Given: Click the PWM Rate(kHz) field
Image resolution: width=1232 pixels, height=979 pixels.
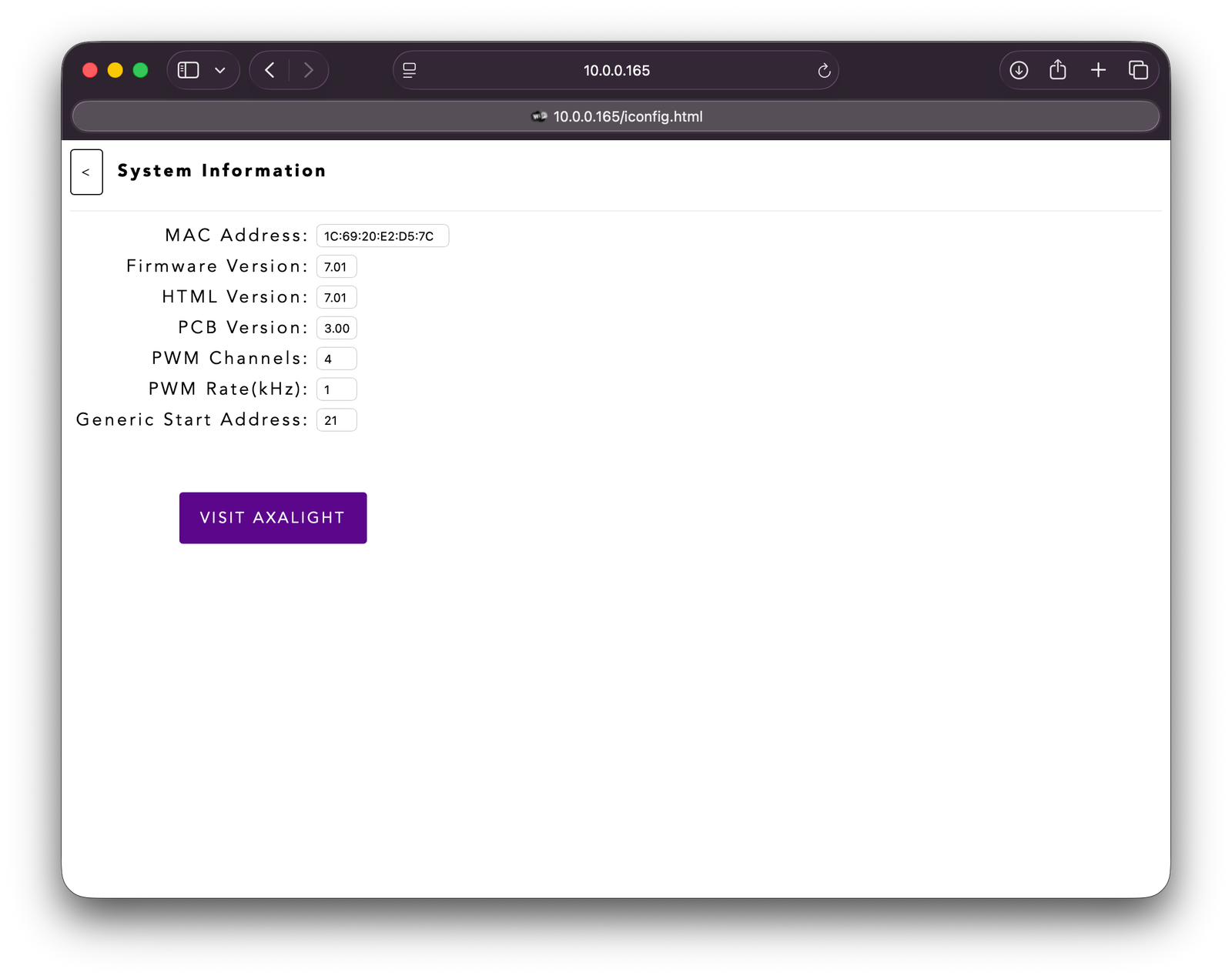Looking at the screenshot, I should (336, 389).
